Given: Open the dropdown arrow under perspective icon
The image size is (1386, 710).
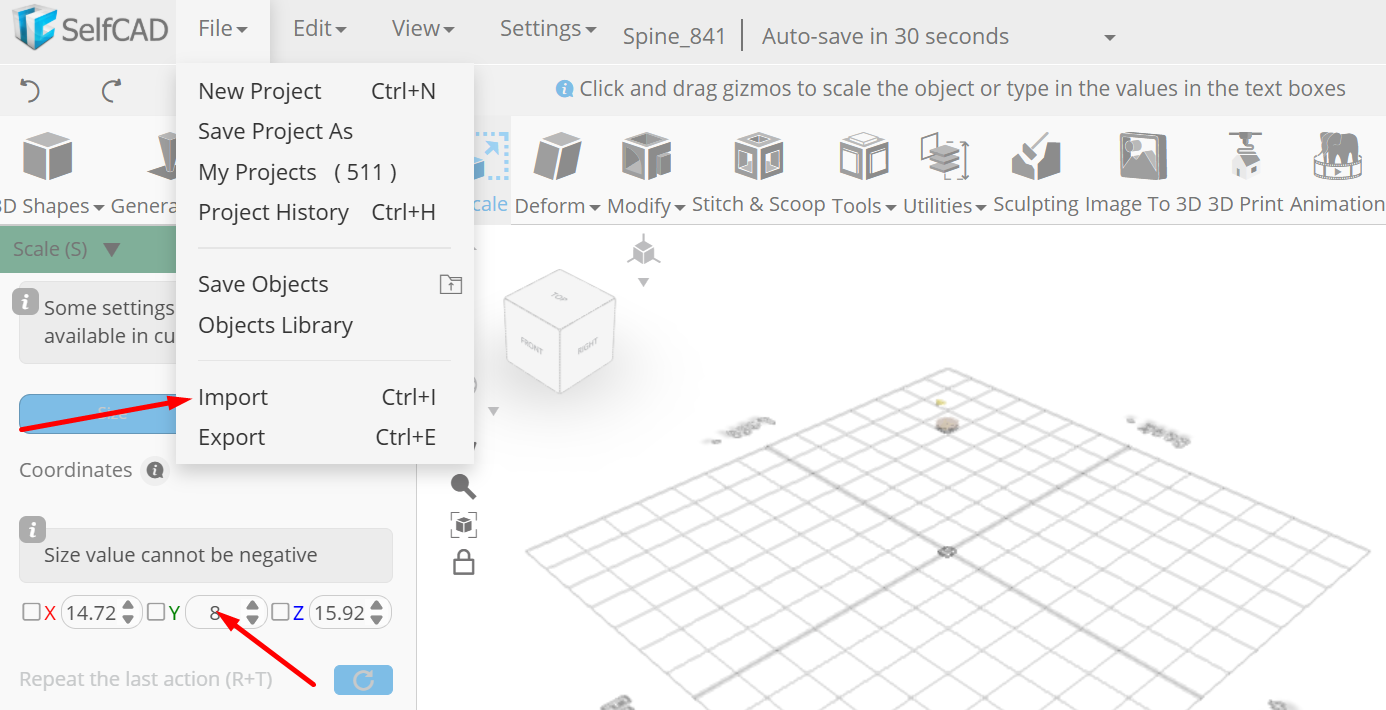Looking at the screenshot, I should coord(643,282).
